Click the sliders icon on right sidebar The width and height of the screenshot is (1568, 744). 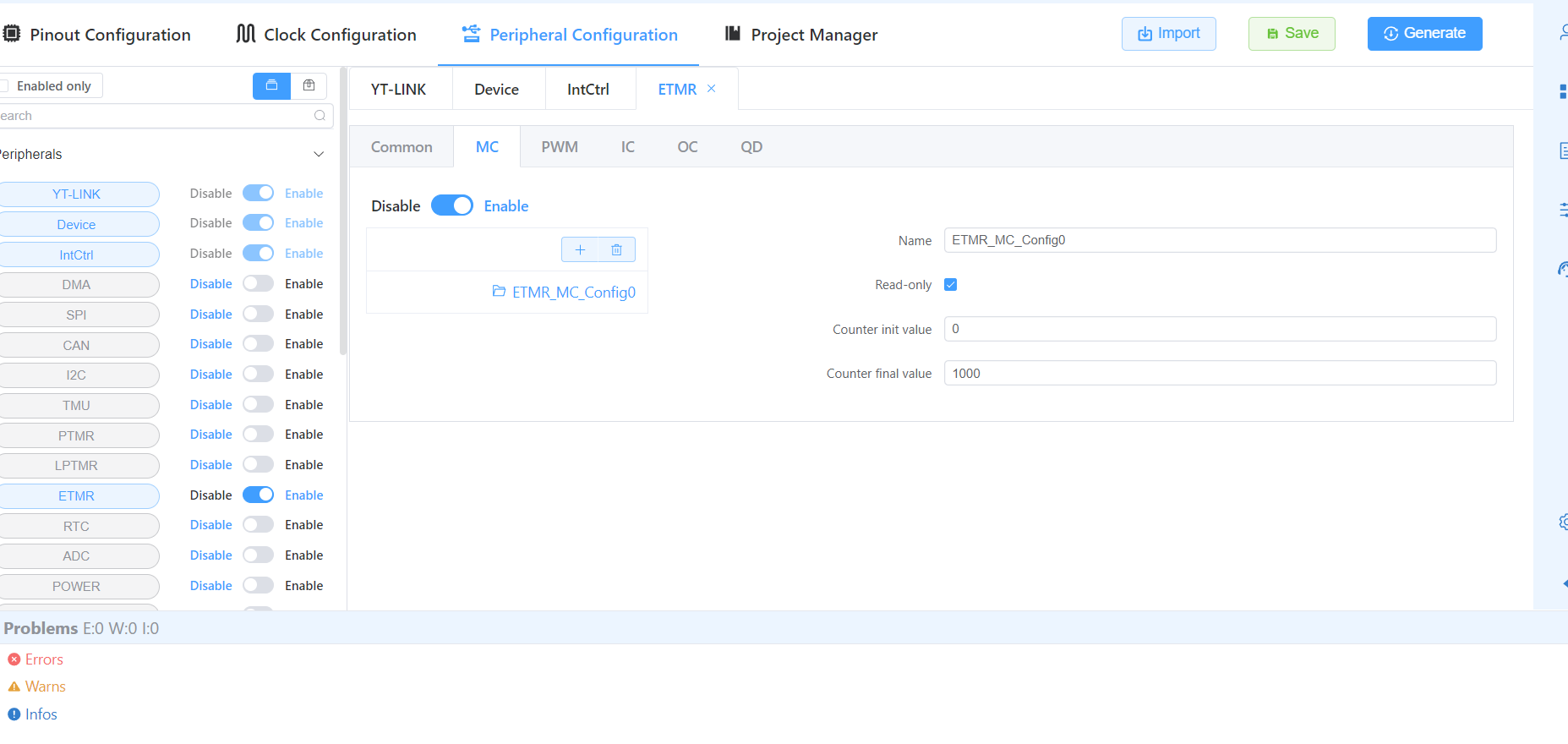click(x=1563, y=209)
